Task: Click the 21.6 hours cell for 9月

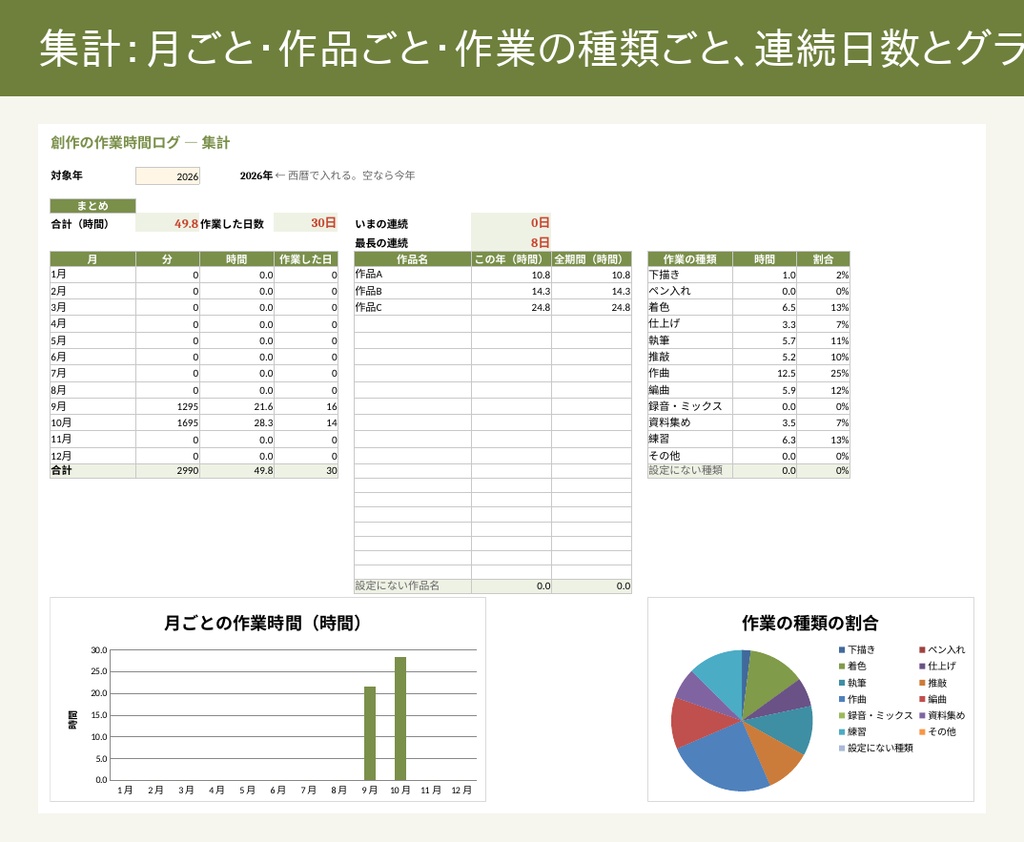Action: (237, 406)
